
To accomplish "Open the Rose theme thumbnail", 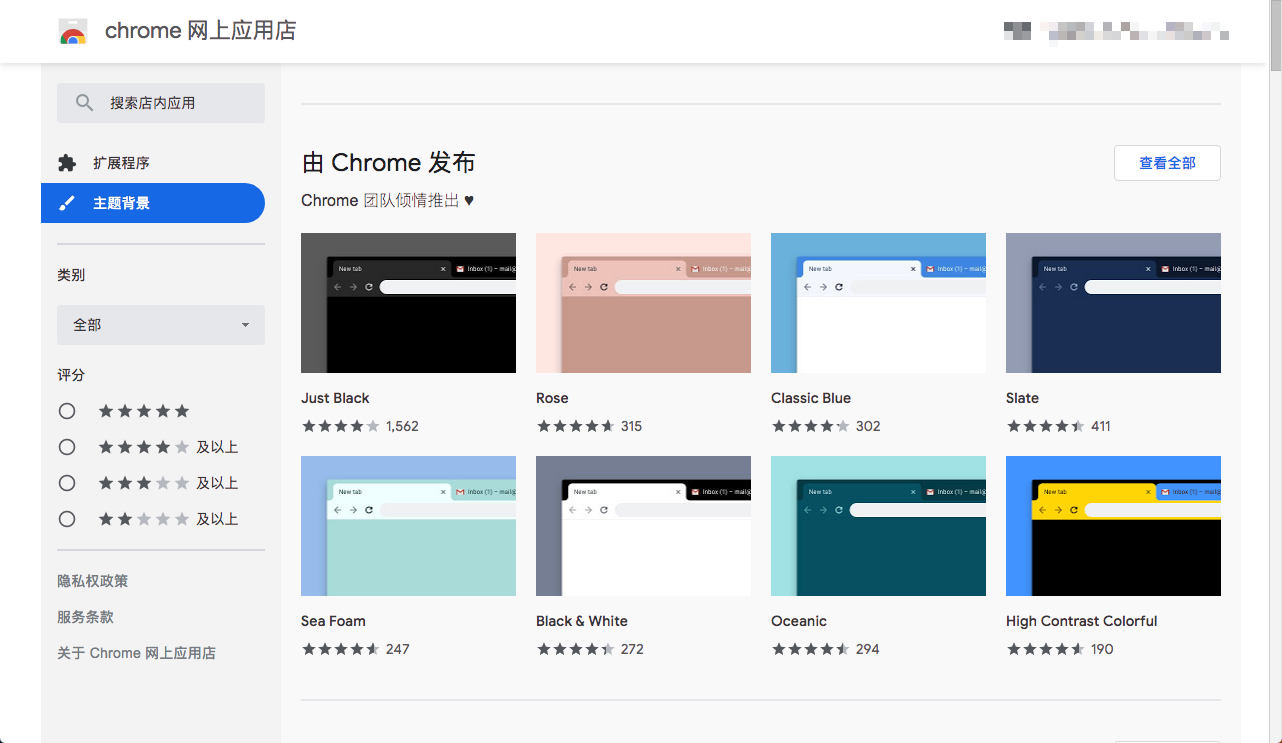I will tap(643, 303).
